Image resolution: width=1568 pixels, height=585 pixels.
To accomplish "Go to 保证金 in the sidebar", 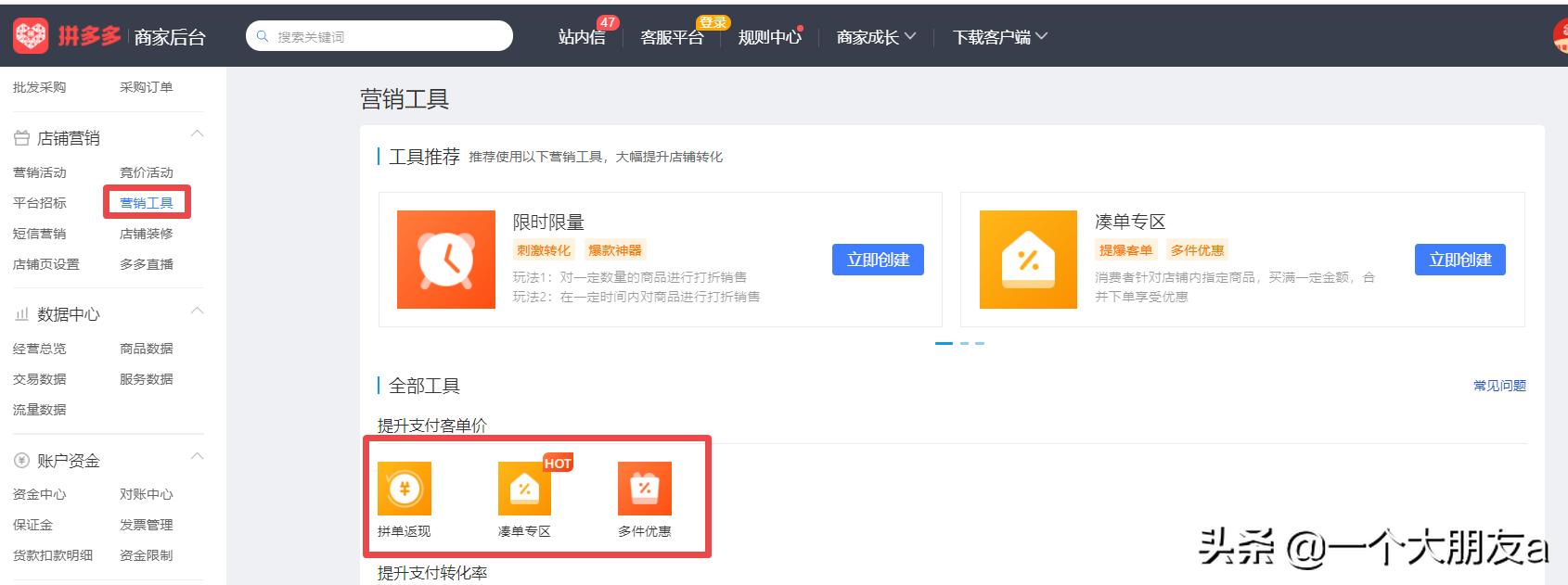I will pos(33,525).
